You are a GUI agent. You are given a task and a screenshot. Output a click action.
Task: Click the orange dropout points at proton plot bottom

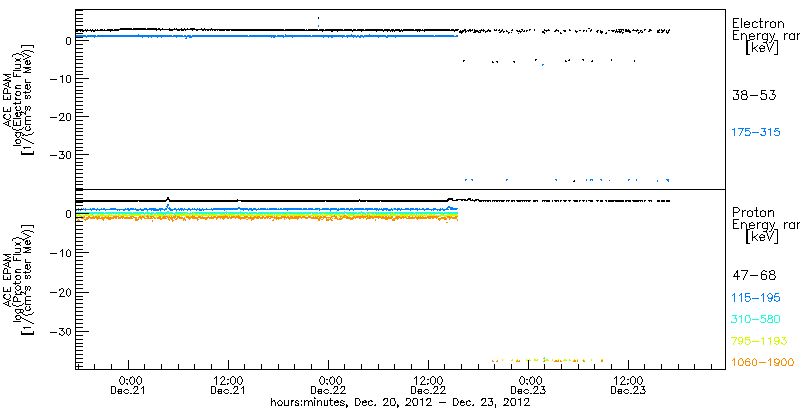(x=548, y=360)
